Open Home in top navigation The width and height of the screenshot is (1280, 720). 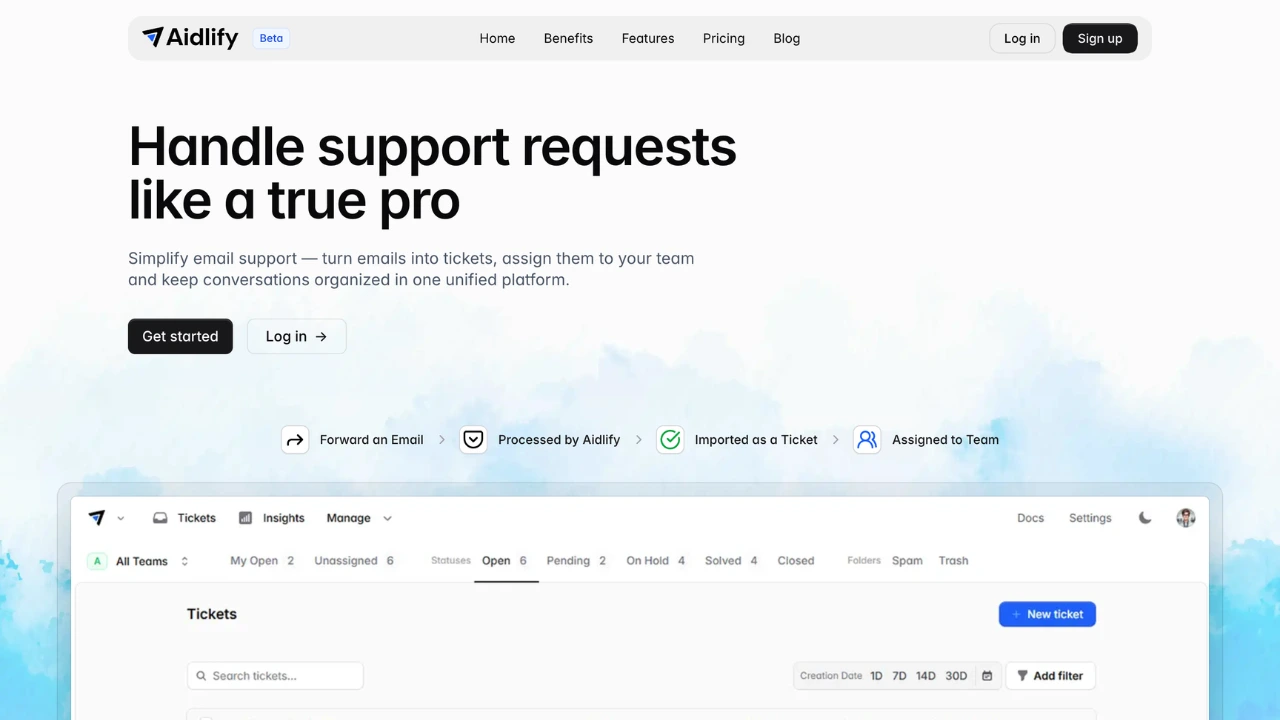click(497, 38)
